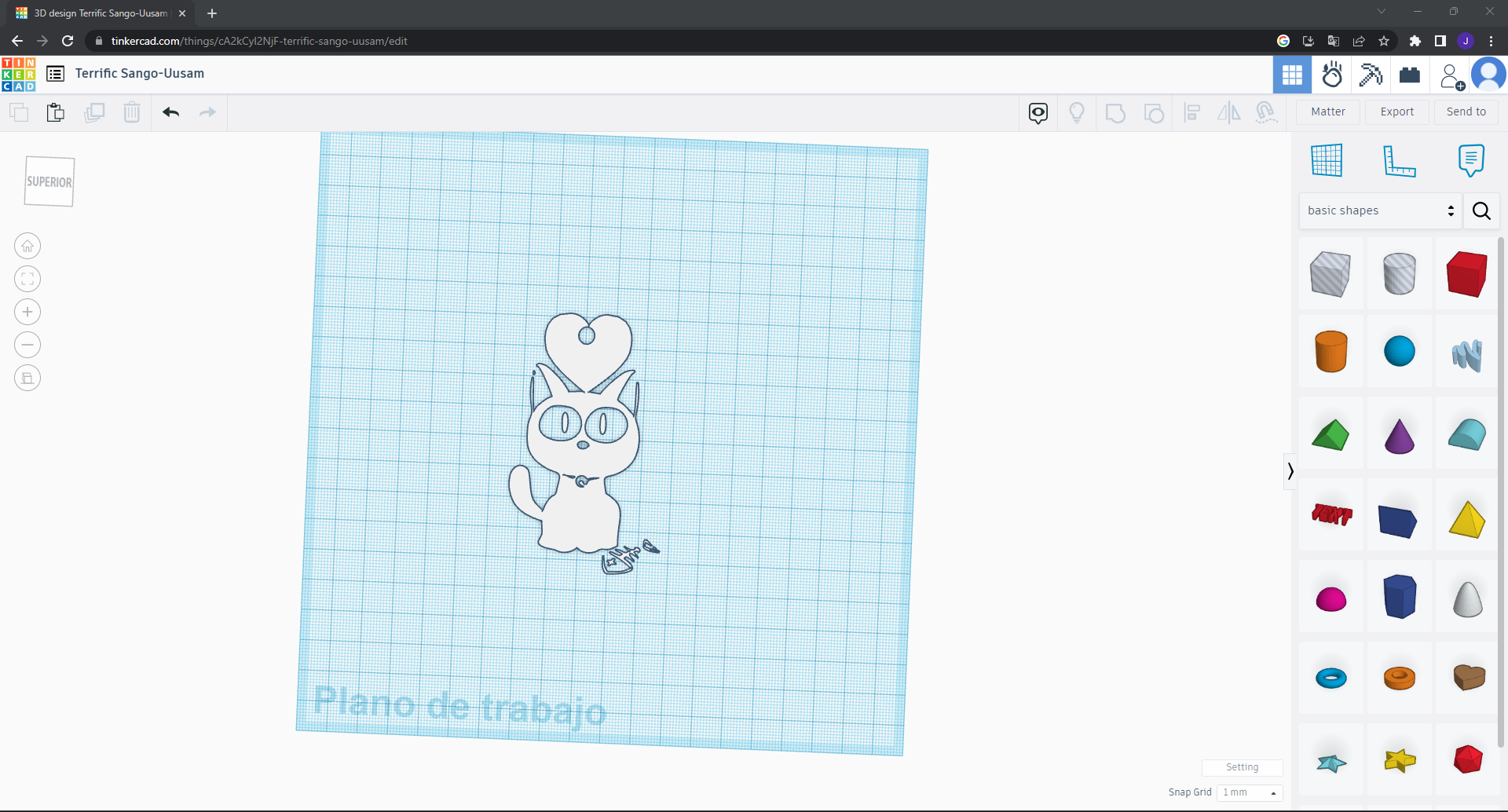Image resolution: width=1508 pixels, height=812 pixels.
Task: Select the Ruler tool
Action: [x=1399, y=161]
